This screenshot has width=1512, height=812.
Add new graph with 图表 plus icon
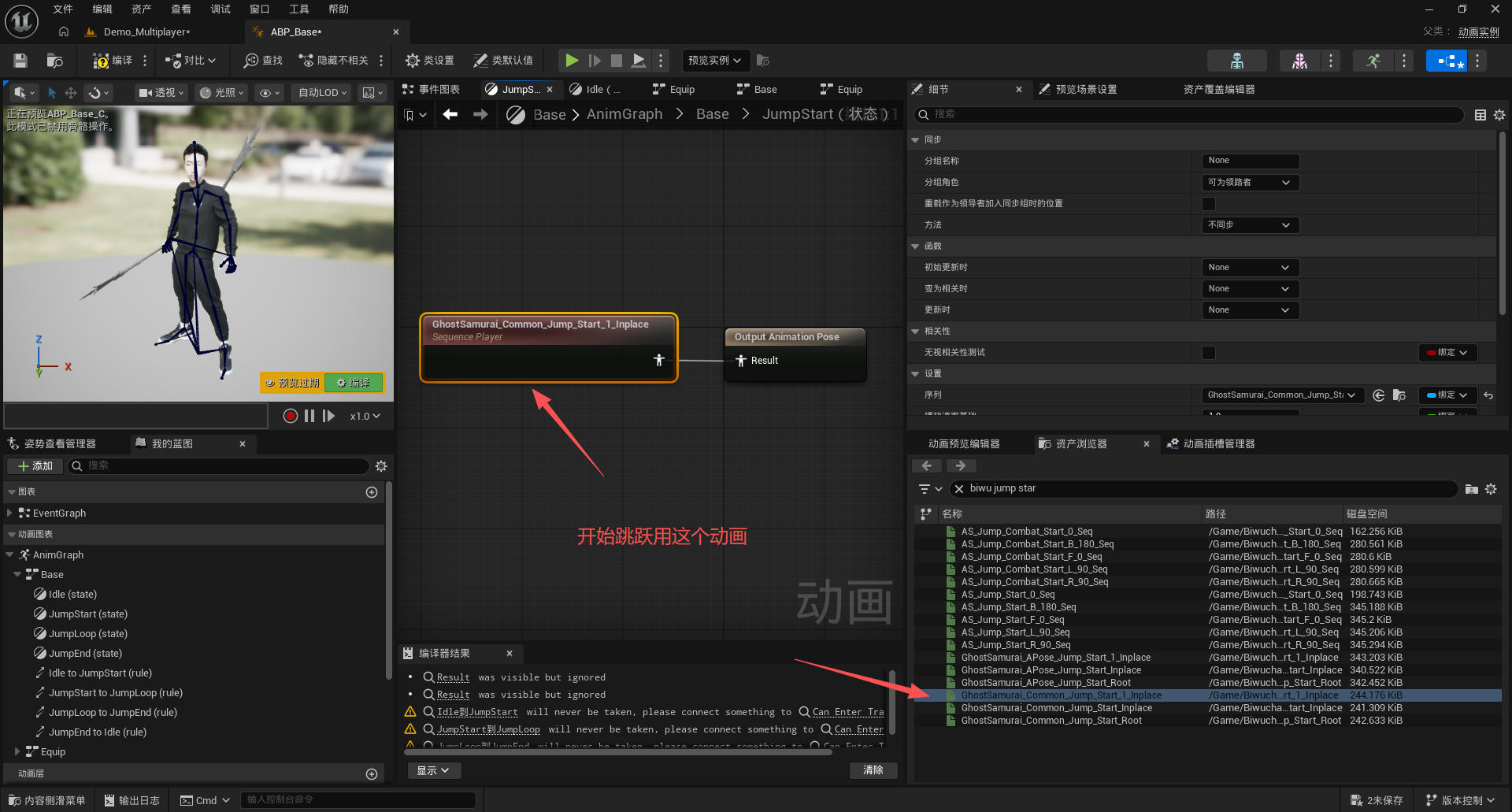[x=372, y=492]
